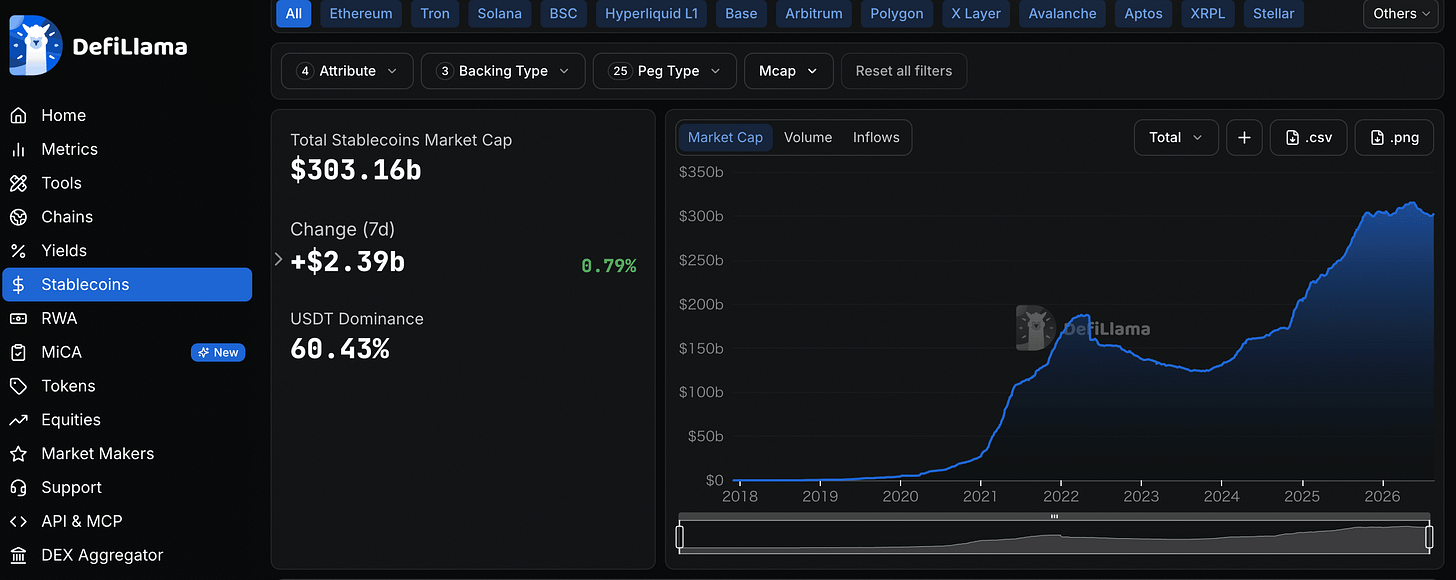Open the Tools wrench icon
This screenshot has width=1456, height=580.
click(x=18, y=184)
